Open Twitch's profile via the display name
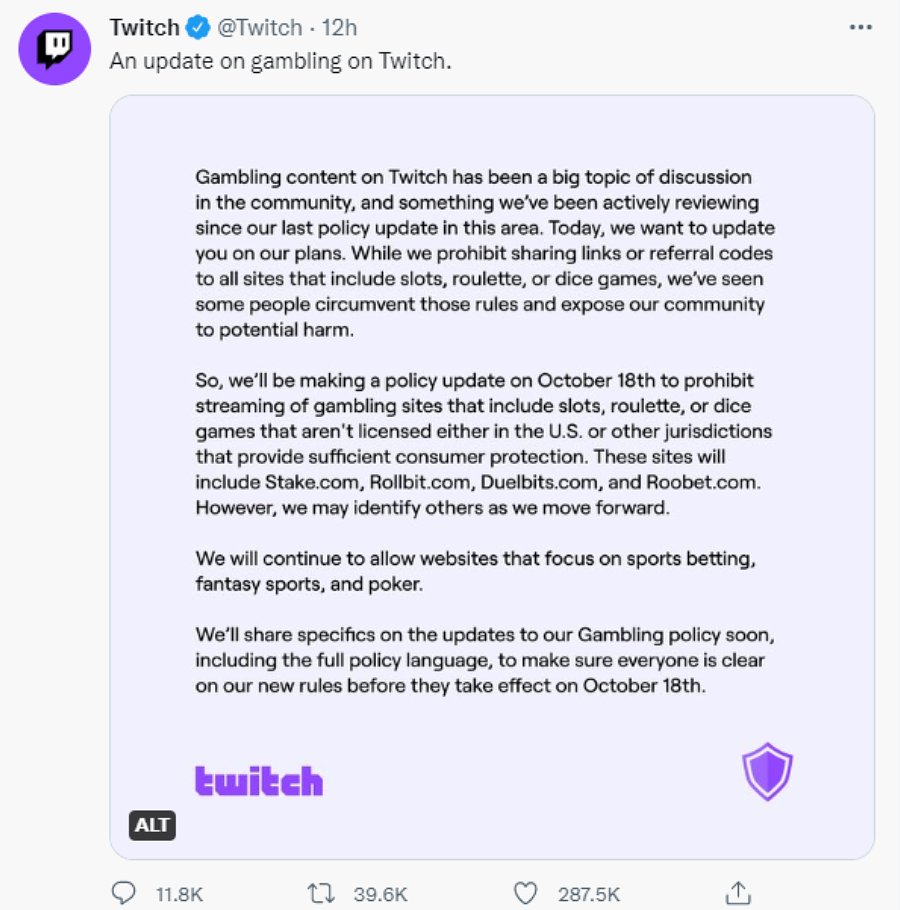The image size is (900, 910). click(143, 28)
